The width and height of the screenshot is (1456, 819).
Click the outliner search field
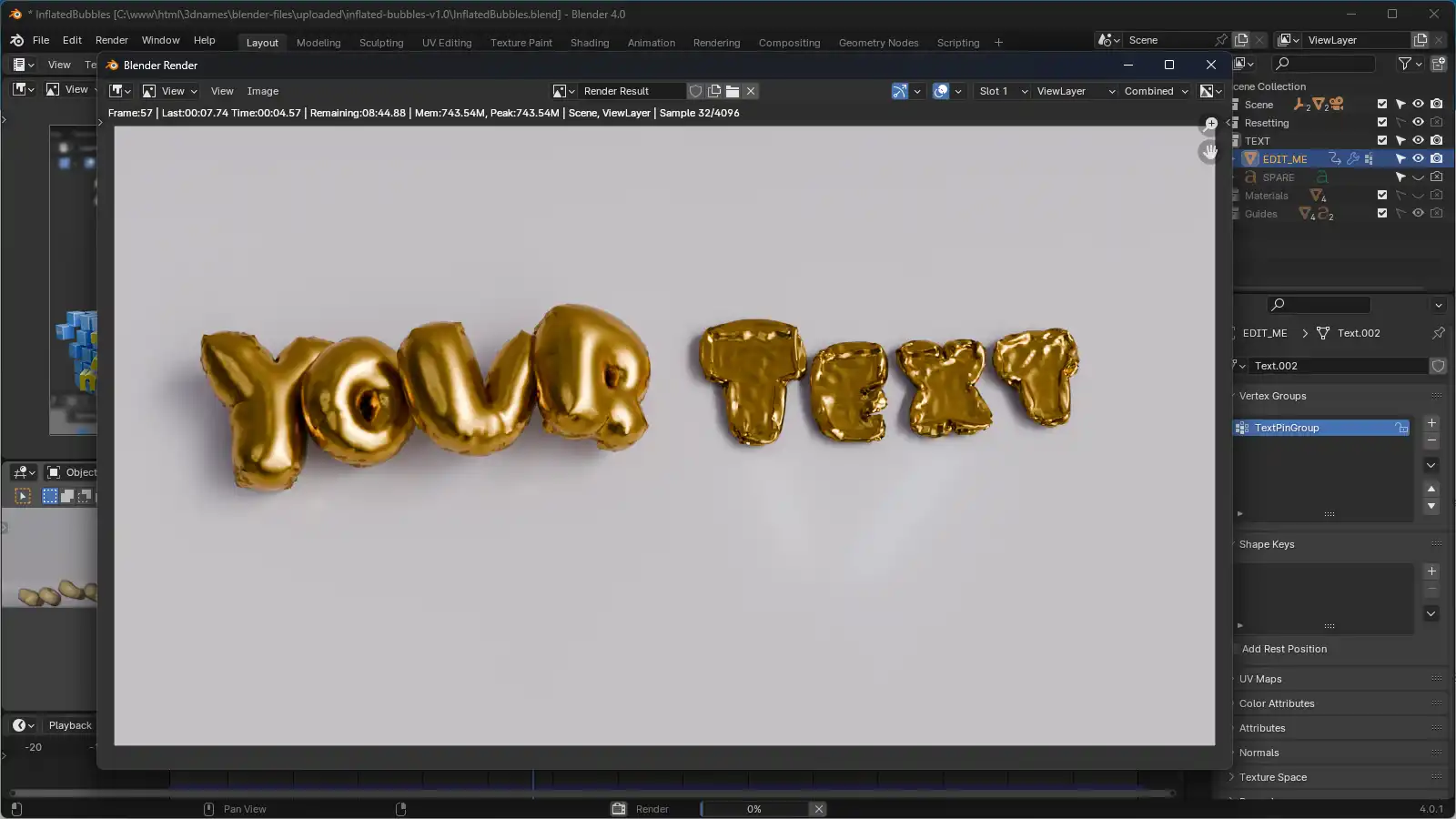click(1323, 64)
